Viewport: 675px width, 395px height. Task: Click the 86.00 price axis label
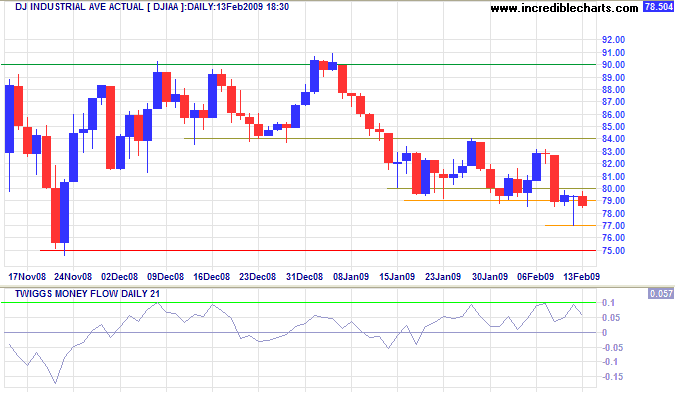[613, 114]
